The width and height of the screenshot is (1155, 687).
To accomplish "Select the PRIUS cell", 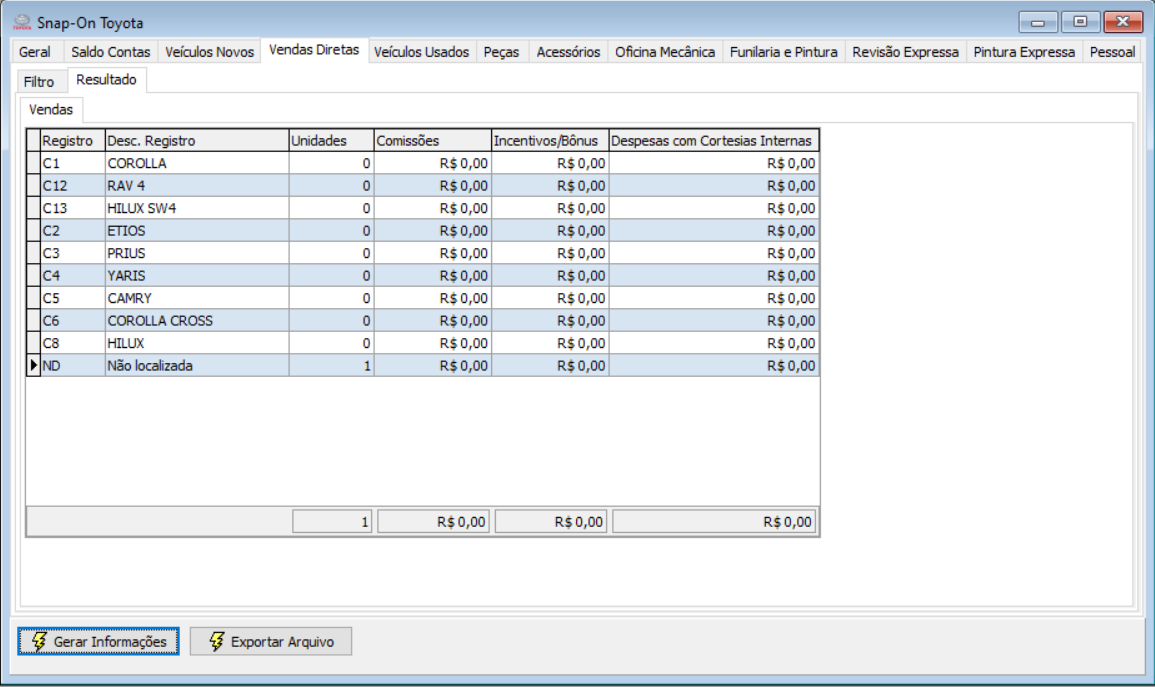I will [197, 253].
